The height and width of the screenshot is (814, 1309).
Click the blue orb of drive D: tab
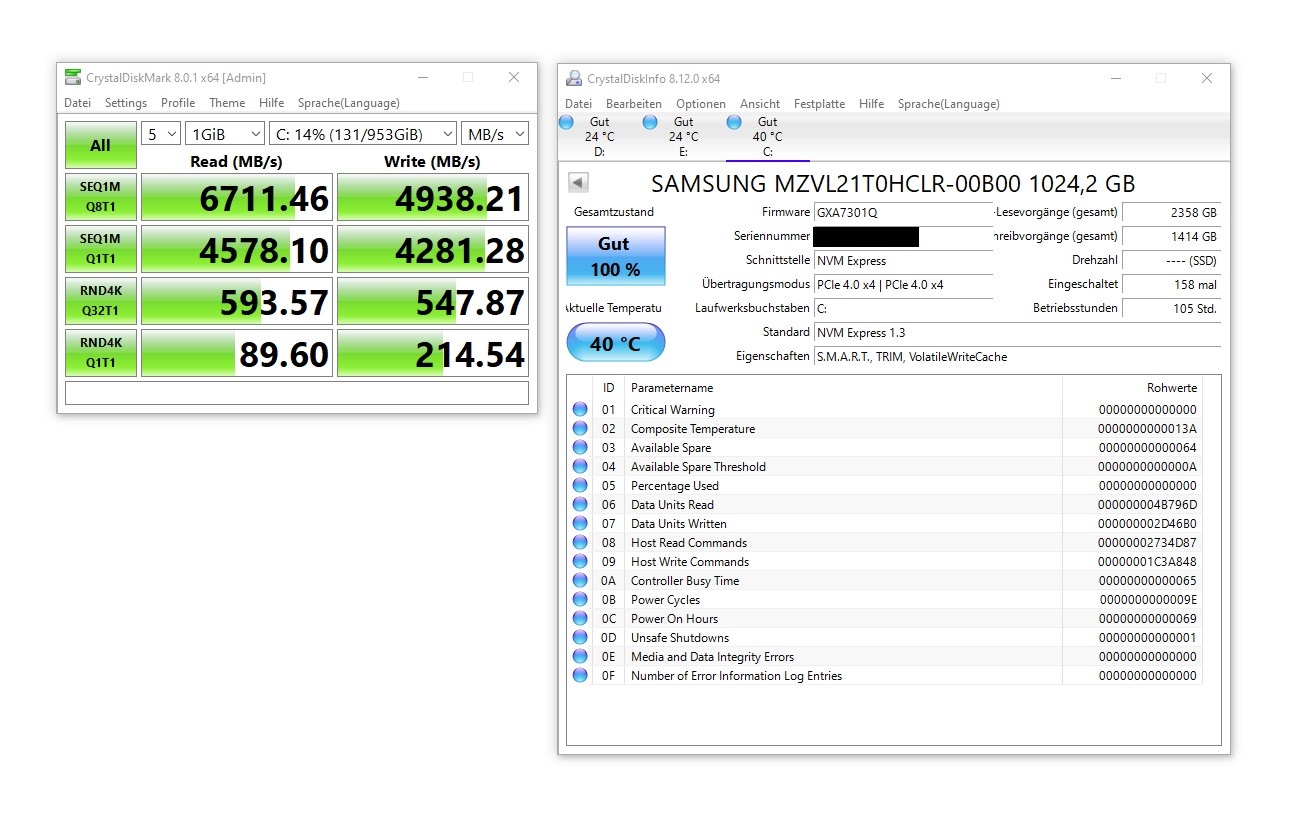pyautogui.click(x=567, y=122)
